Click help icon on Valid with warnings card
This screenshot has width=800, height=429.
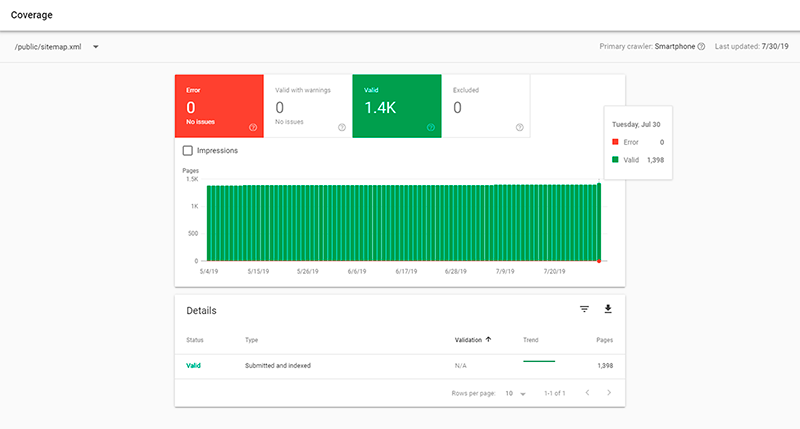[x=342, y=127]
